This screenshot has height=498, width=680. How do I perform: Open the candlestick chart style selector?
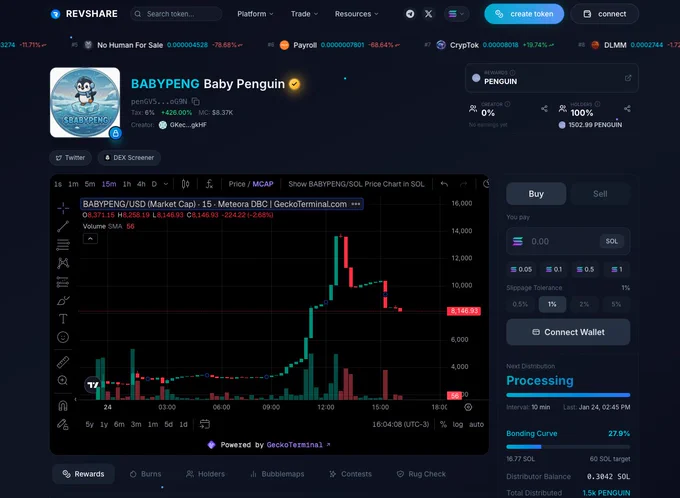click(185, 184)
